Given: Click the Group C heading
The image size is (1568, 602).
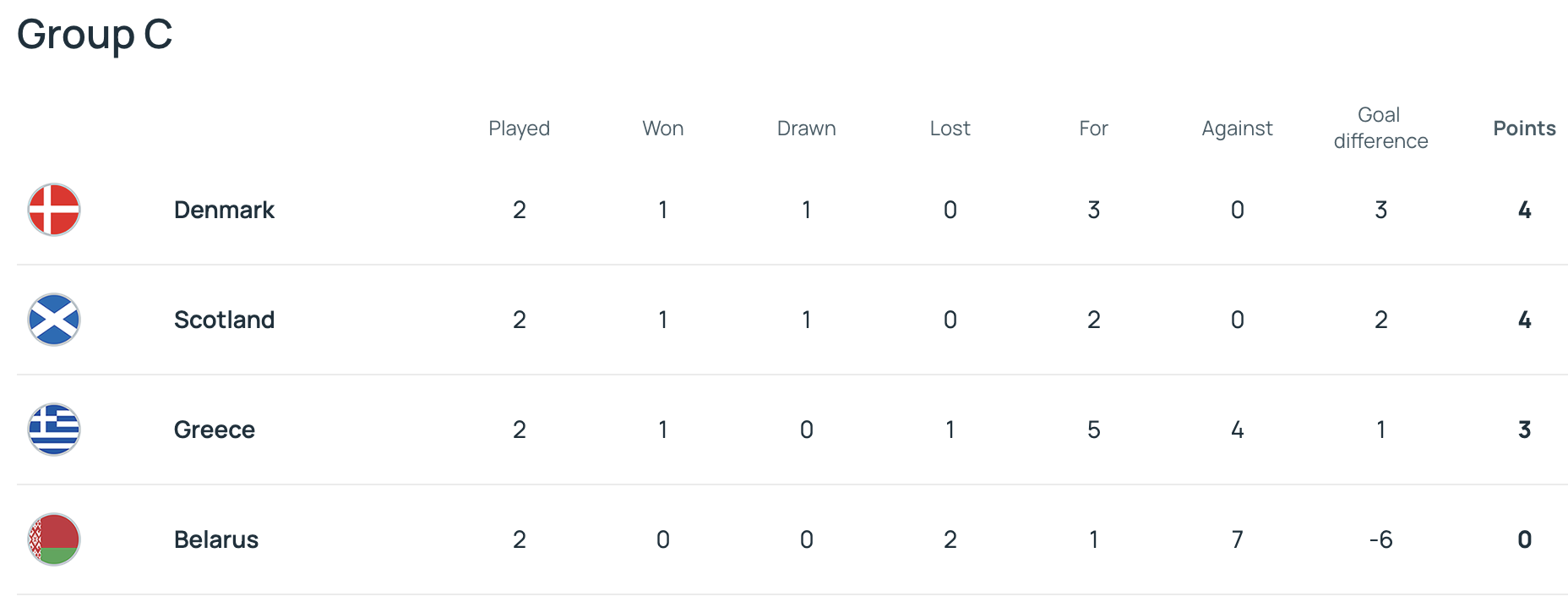Looking at the screenshot, I should point(95,35).
